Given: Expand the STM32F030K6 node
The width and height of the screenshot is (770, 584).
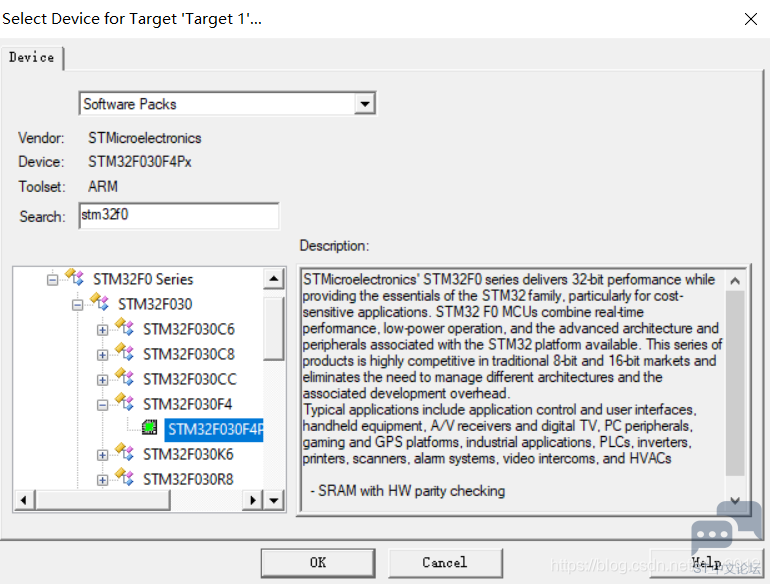Looking at the screenshot, I should tap(103, 455).
